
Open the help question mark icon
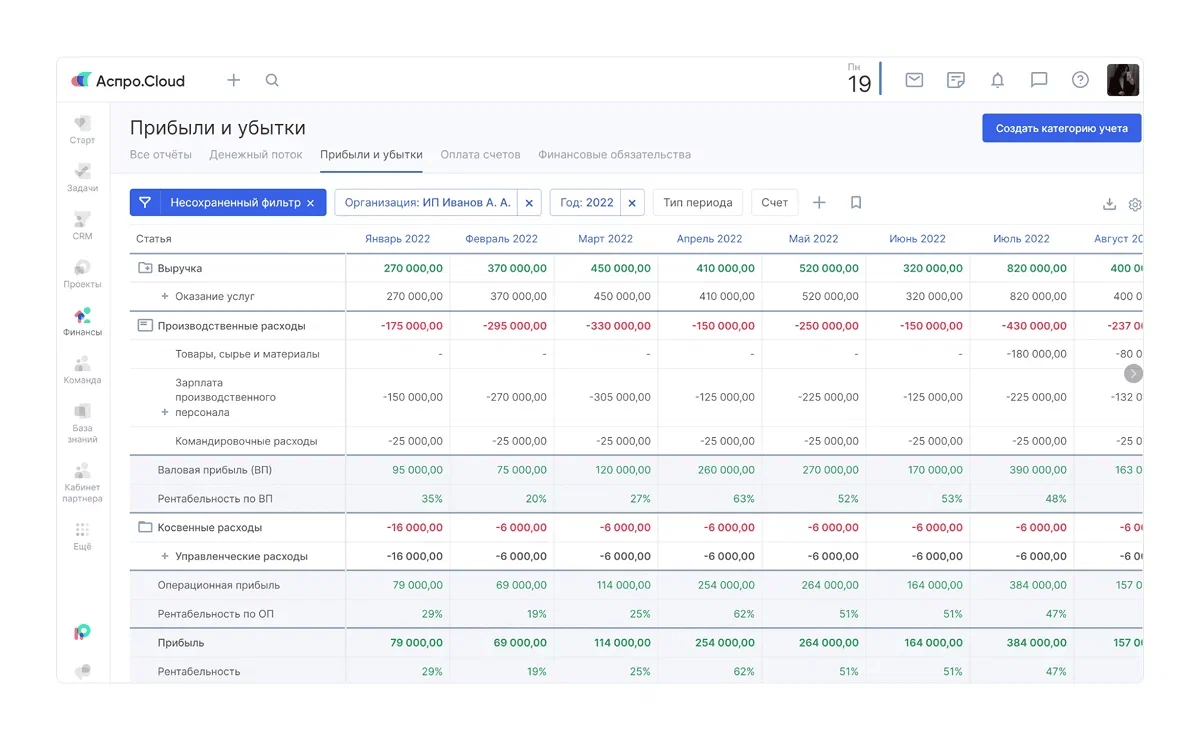pyautogui.click(x=1080, y=80)
